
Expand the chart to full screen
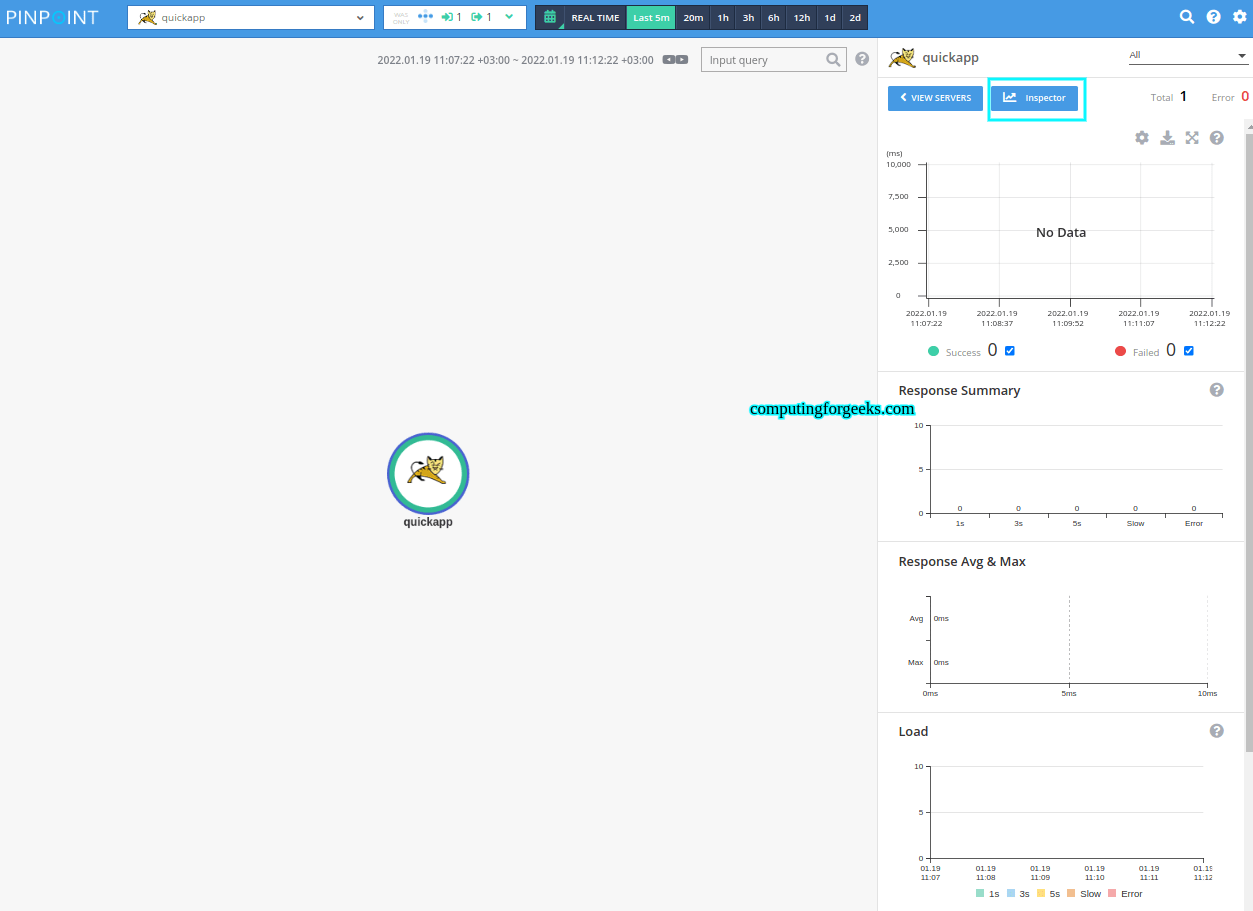point(1191,138)
